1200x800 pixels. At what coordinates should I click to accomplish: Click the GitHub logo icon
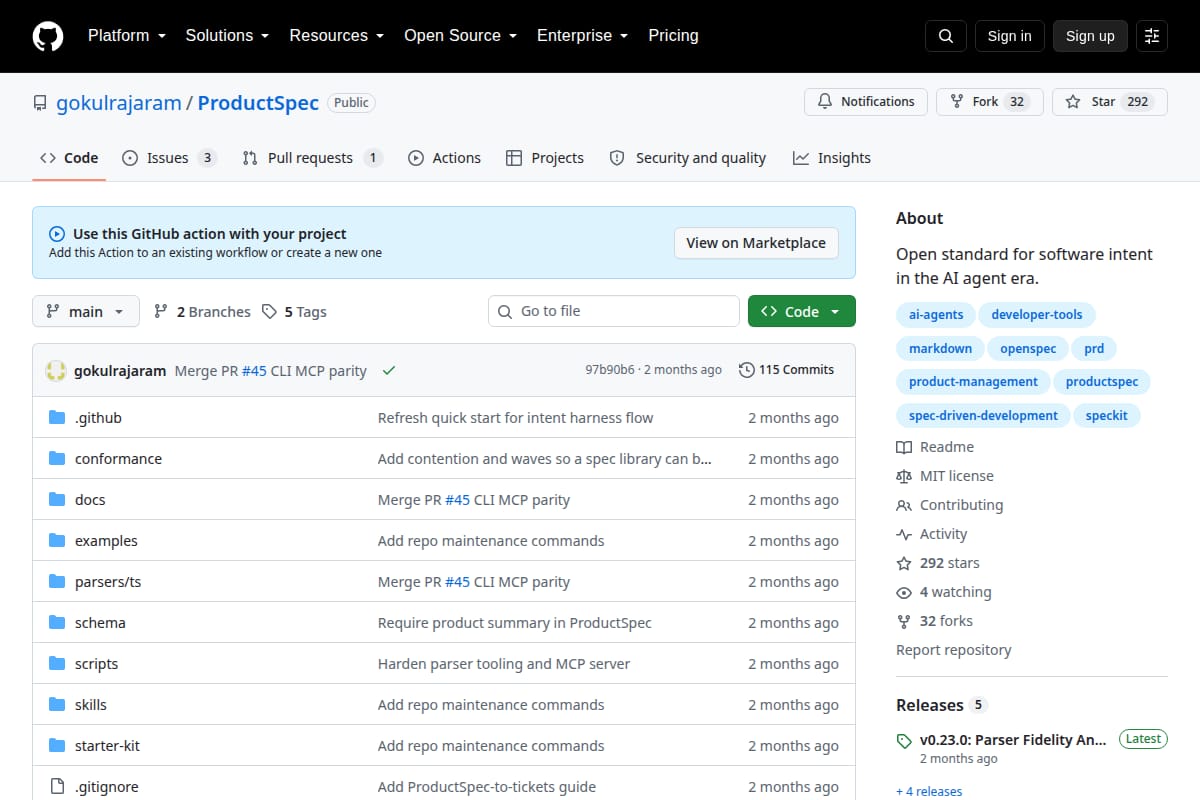point(48,36)
